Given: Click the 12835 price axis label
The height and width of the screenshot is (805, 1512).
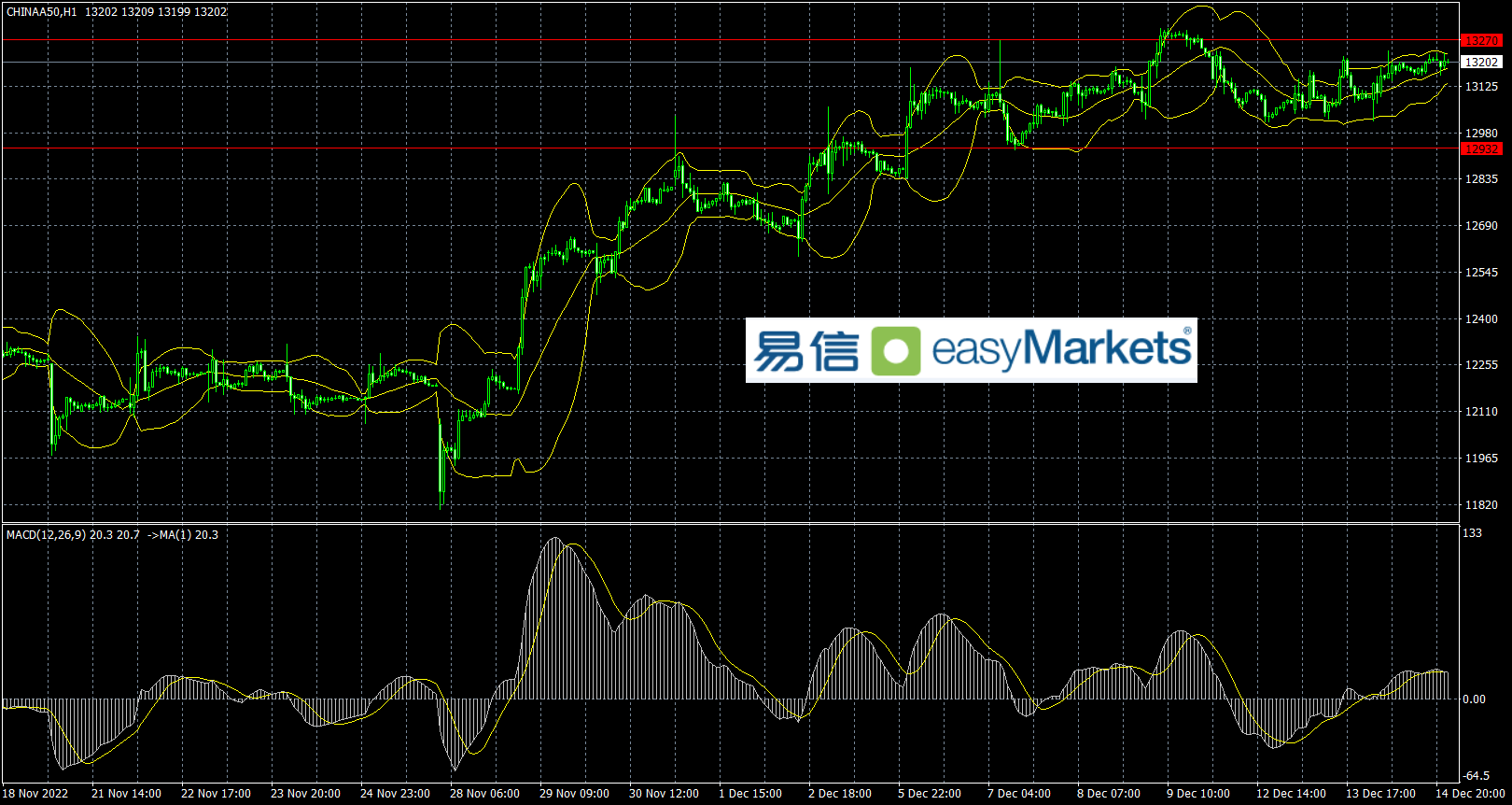Looking at the screenshot, I should coord(1481,179).
